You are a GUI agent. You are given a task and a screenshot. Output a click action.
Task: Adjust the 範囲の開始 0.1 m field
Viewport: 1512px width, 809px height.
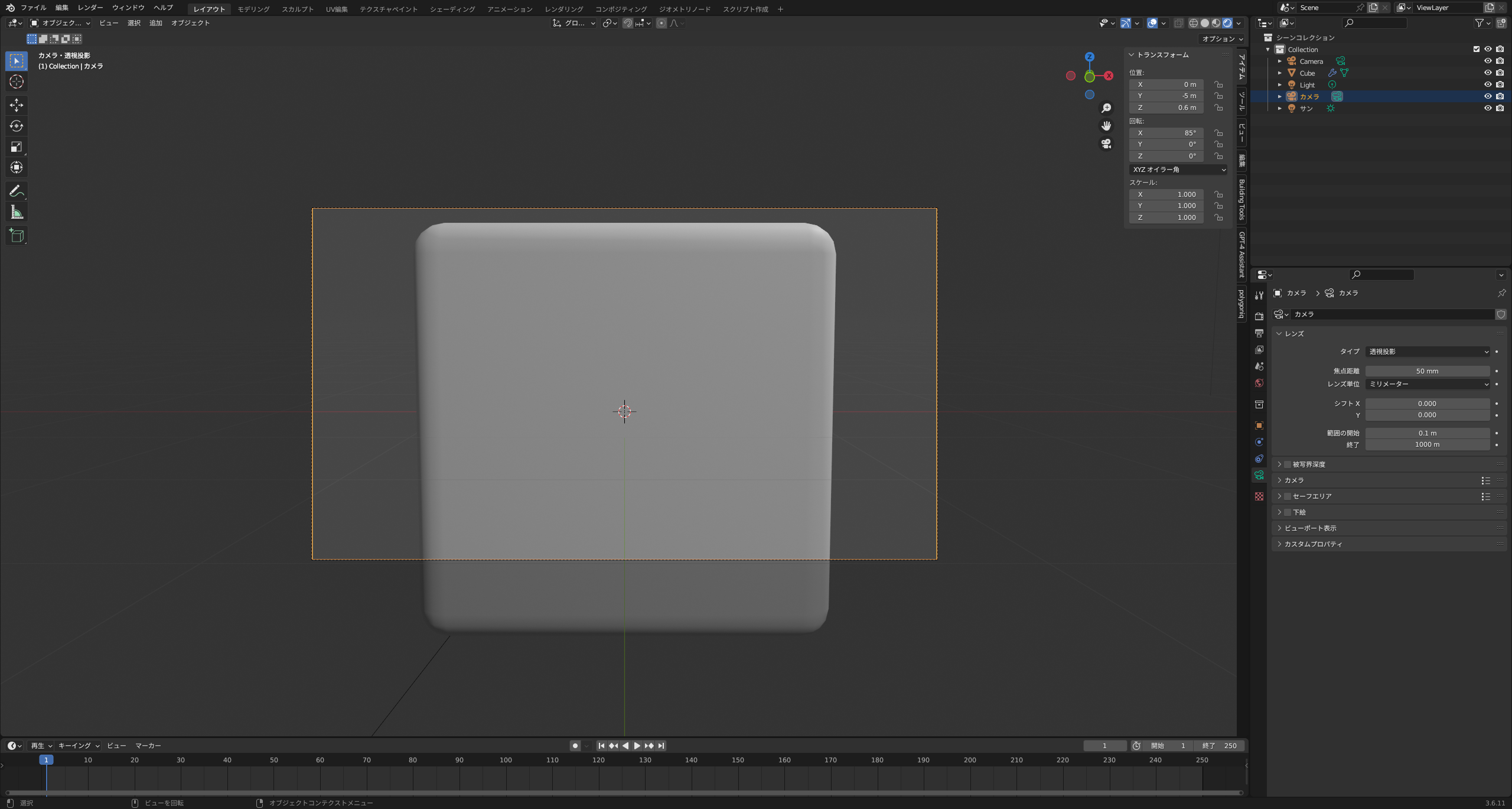[x=1428, y=433]
